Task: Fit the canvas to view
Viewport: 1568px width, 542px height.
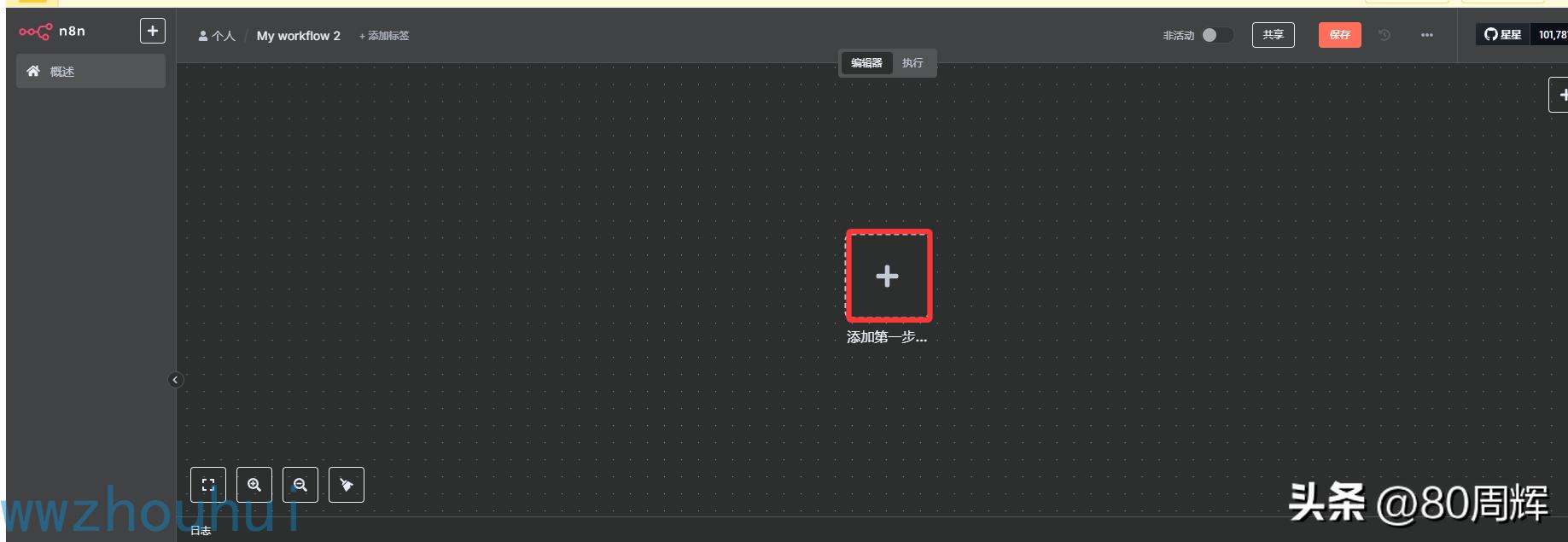Action: point(208,485)
